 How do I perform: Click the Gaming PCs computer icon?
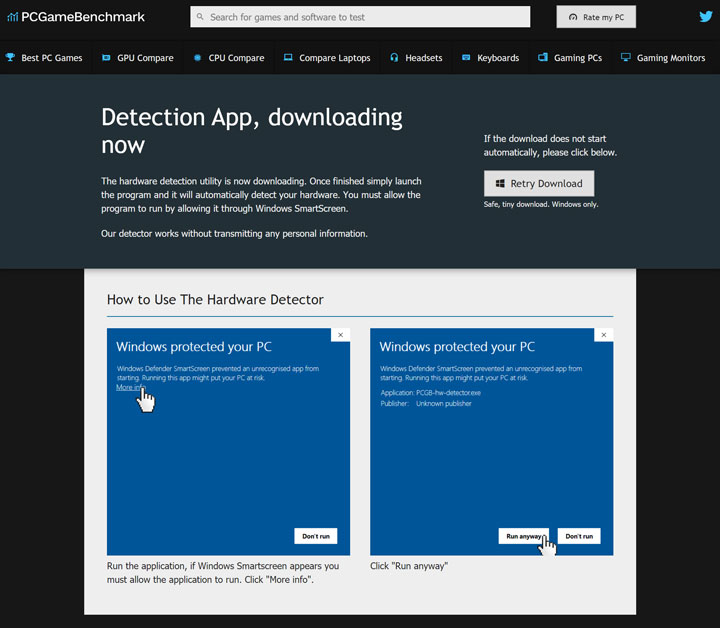click(542, 58)
